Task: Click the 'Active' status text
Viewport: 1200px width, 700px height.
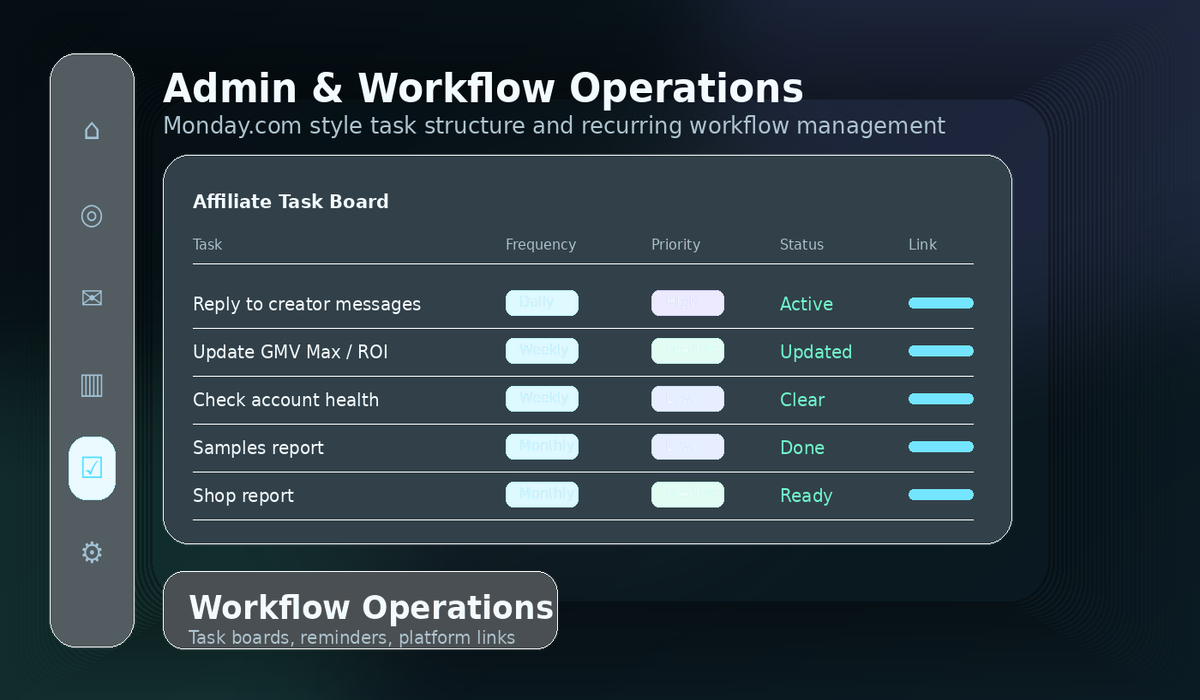Action: 806,304
